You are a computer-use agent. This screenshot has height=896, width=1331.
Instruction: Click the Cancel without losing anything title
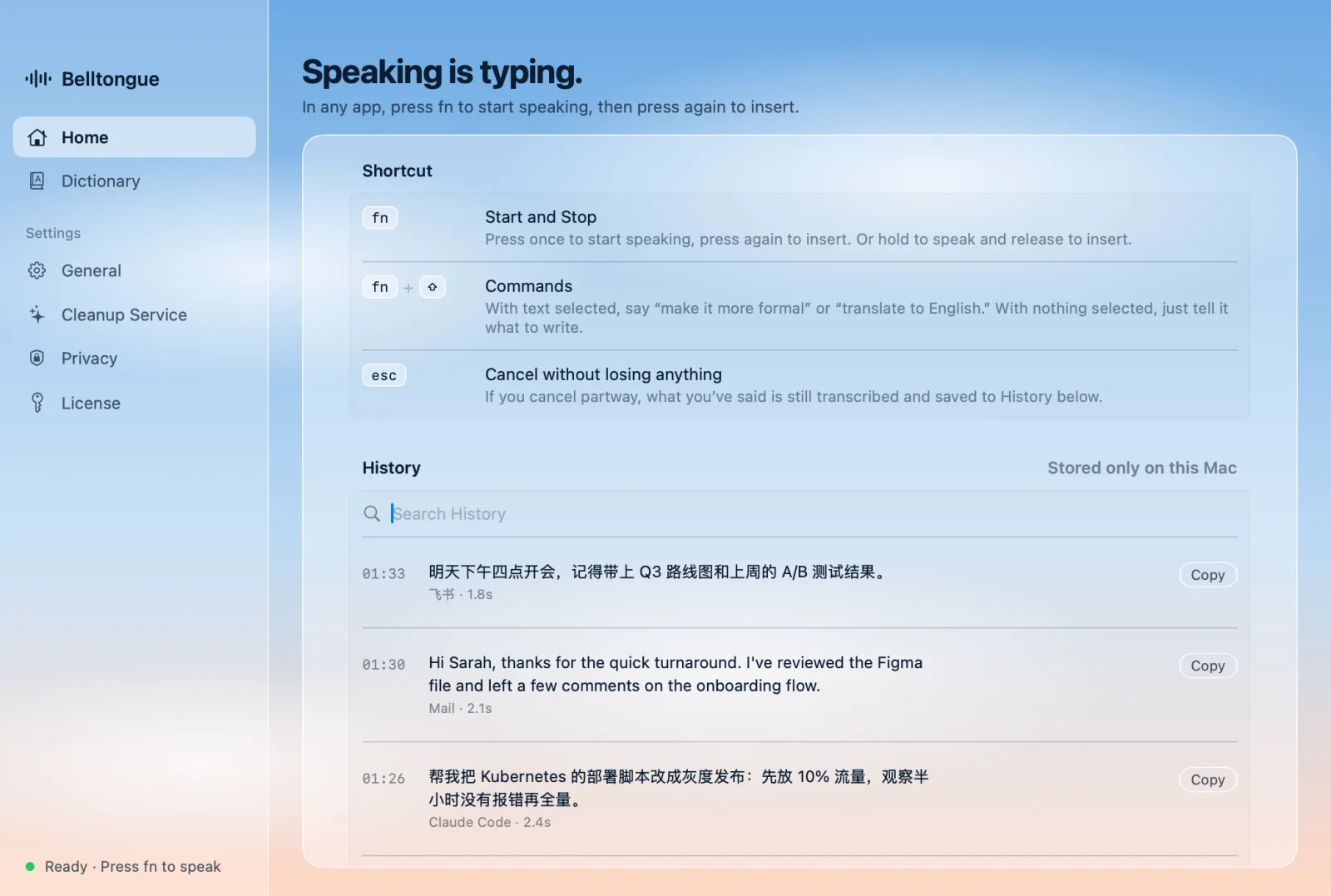click(604, 374)
